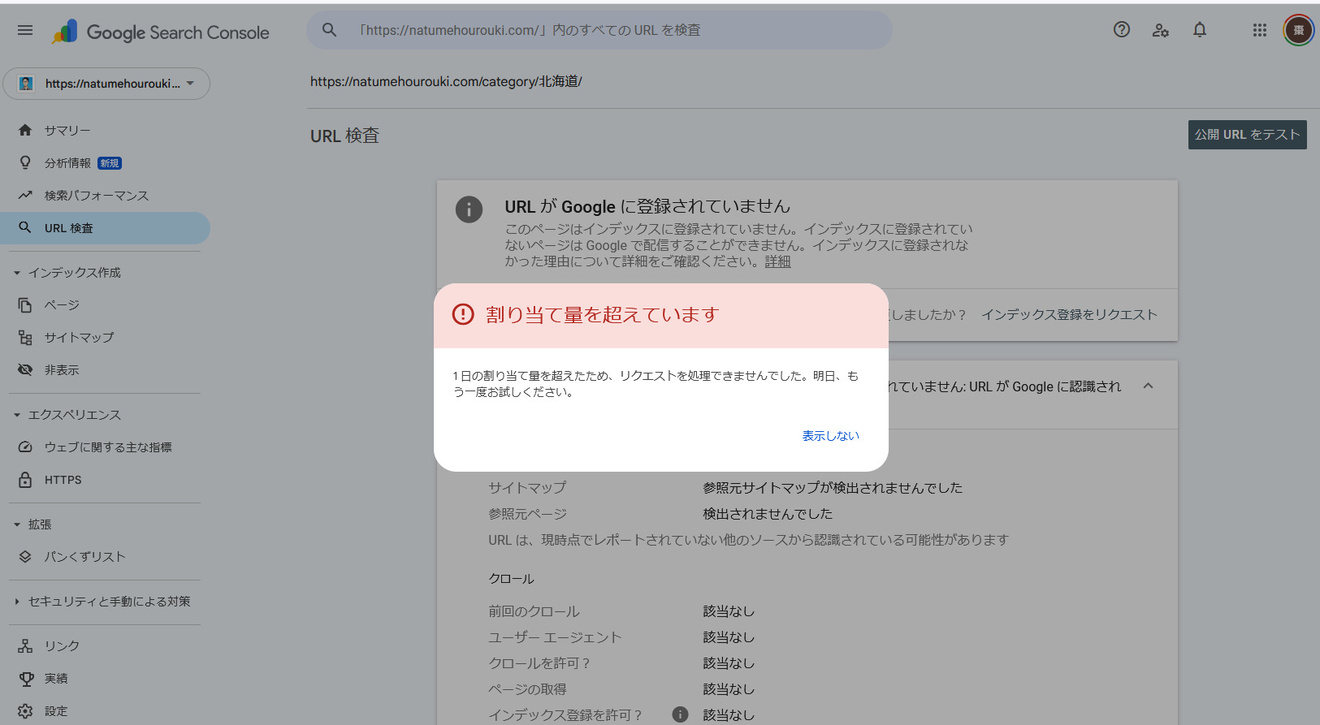Image resolution: width=1320 pixels, height=725 pixels.
Task: Open パンくずリスト report
Action: click(x=85, y=557)
